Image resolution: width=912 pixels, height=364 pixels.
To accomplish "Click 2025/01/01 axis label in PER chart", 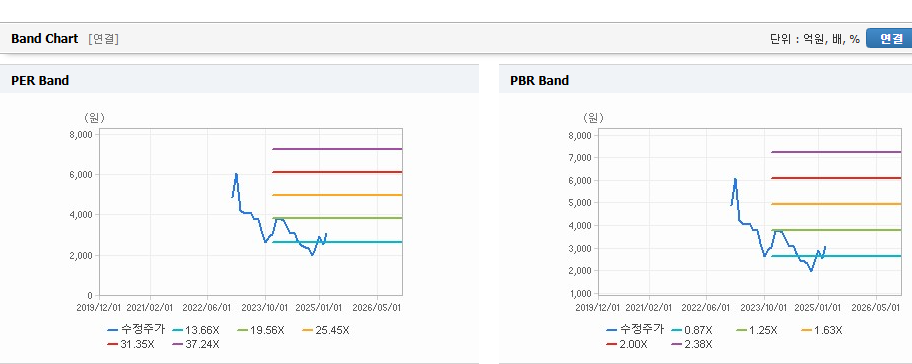I will 320,307.
